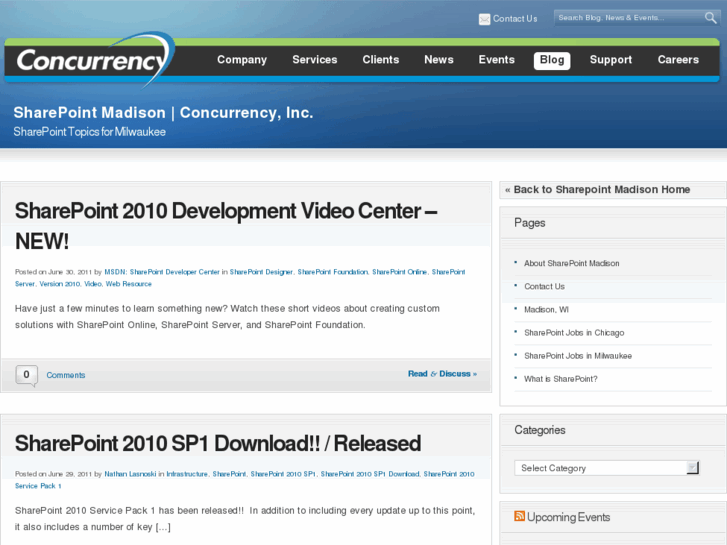Click the Contact Us header link
The height and width of the screenshot is (545, 727).
coord(515,19)
